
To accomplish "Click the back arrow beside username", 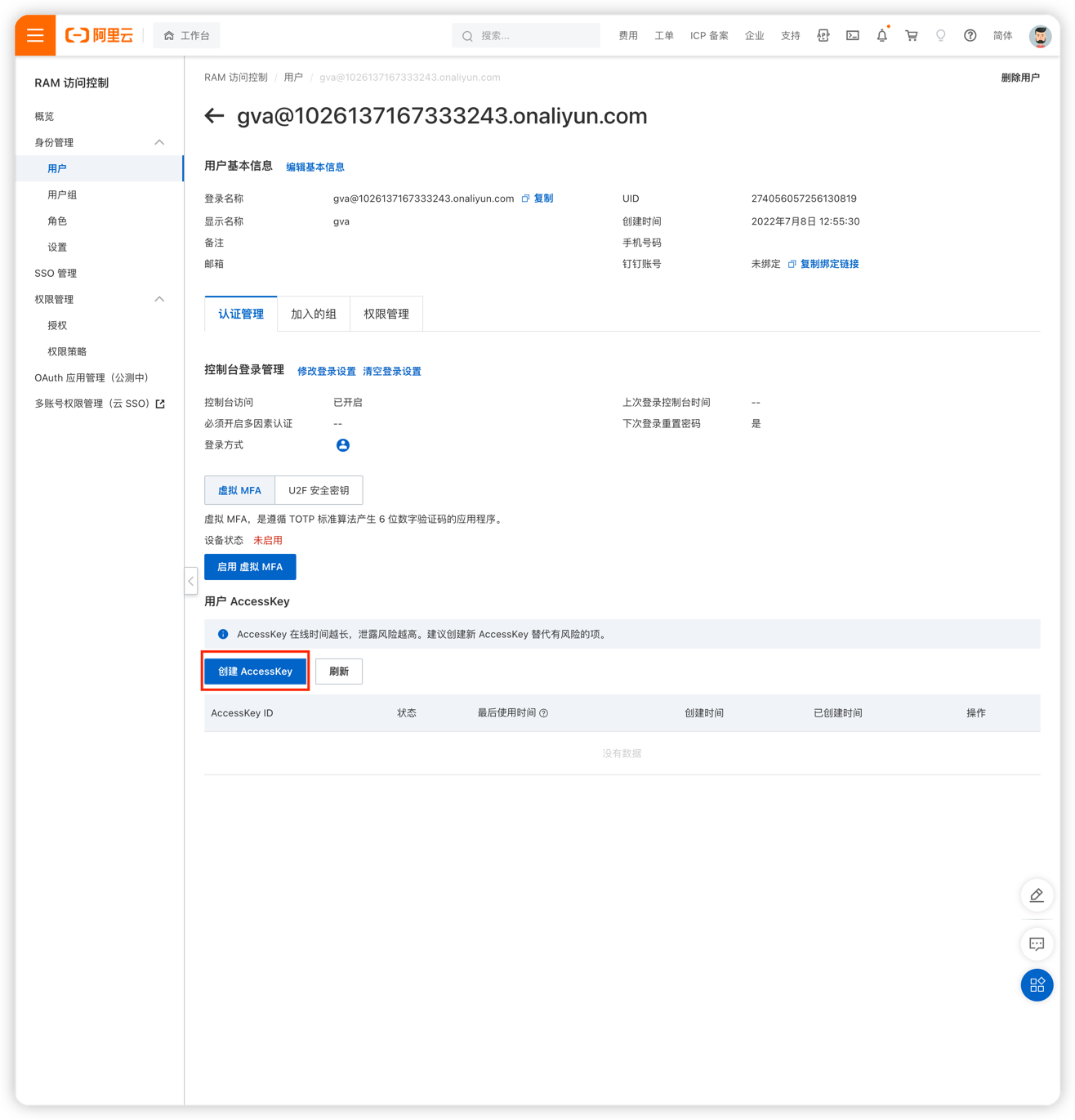I will [214, 116].
